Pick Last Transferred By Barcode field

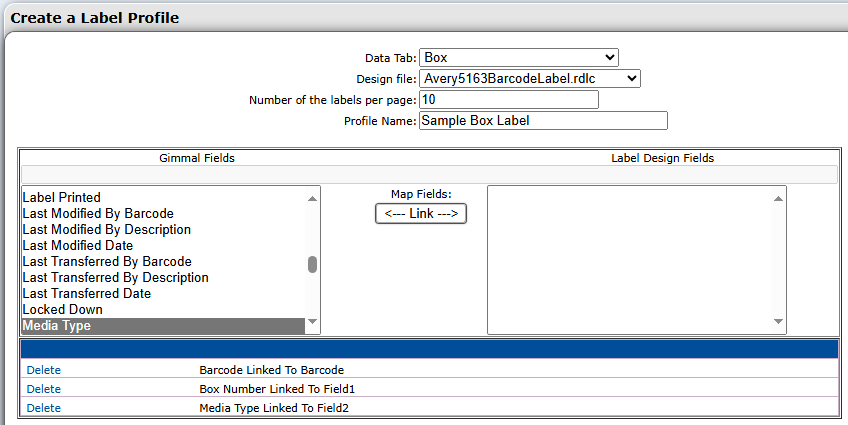point(106,262)
